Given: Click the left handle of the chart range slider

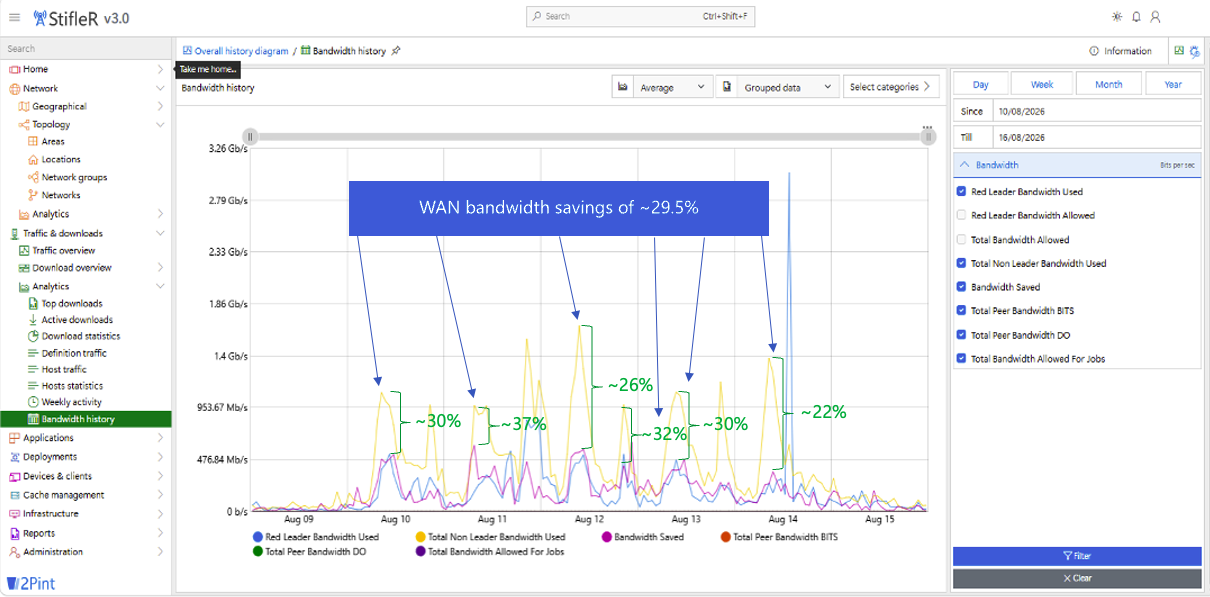Looking at the screenshot, I should pos(251,137).
